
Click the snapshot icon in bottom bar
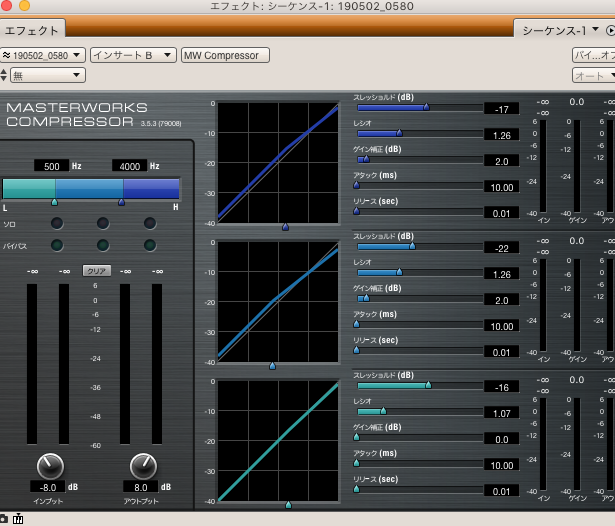(3, 519)
